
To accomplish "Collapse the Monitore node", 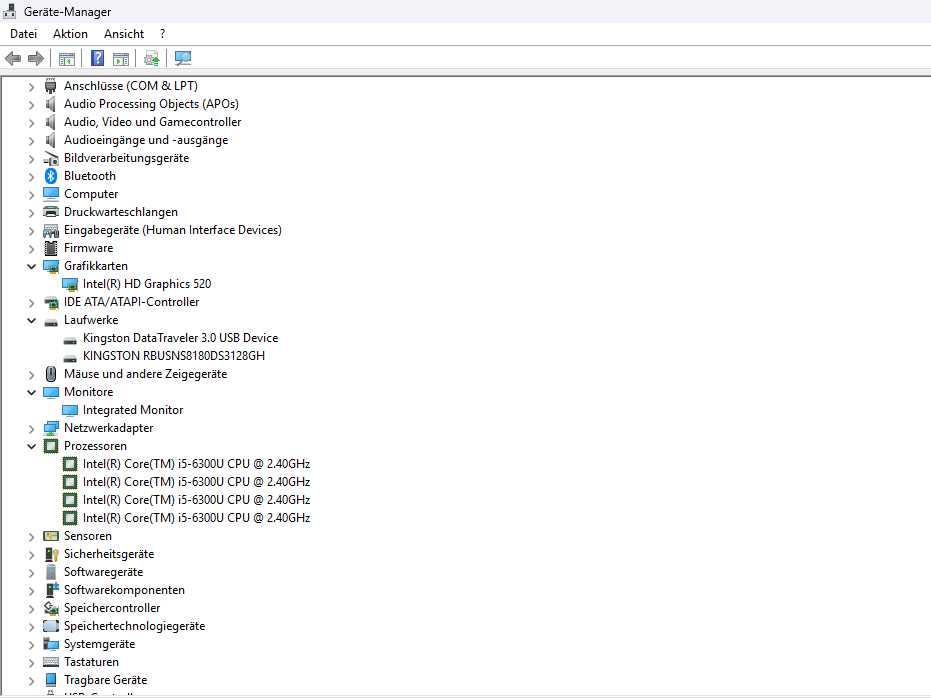I will point(31,392).
